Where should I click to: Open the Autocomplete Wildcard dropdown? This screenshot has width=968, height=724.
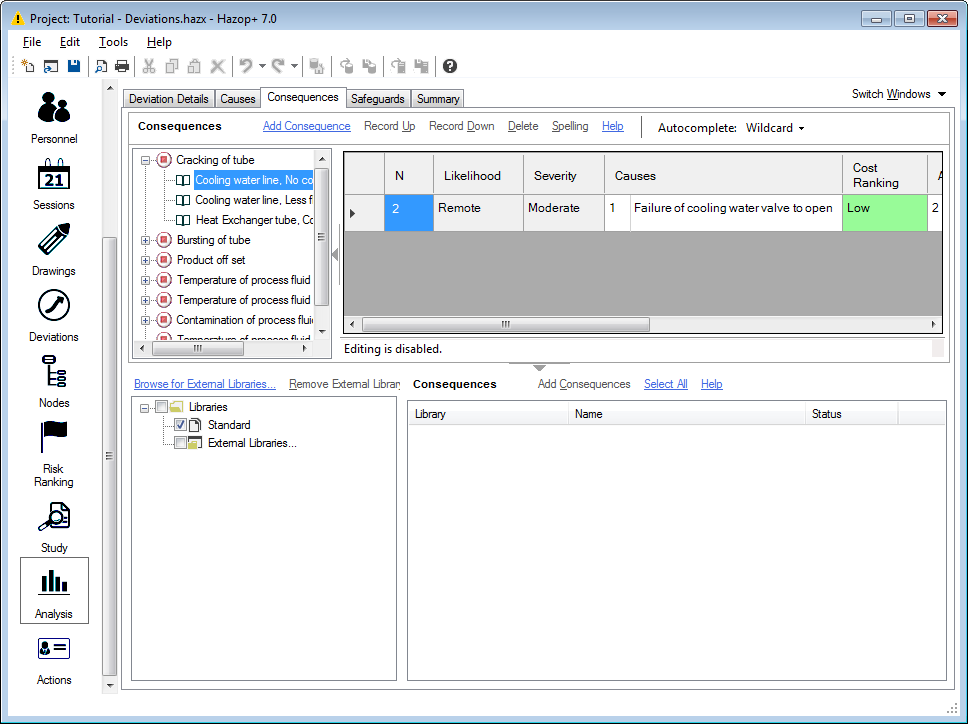[775, 128]
